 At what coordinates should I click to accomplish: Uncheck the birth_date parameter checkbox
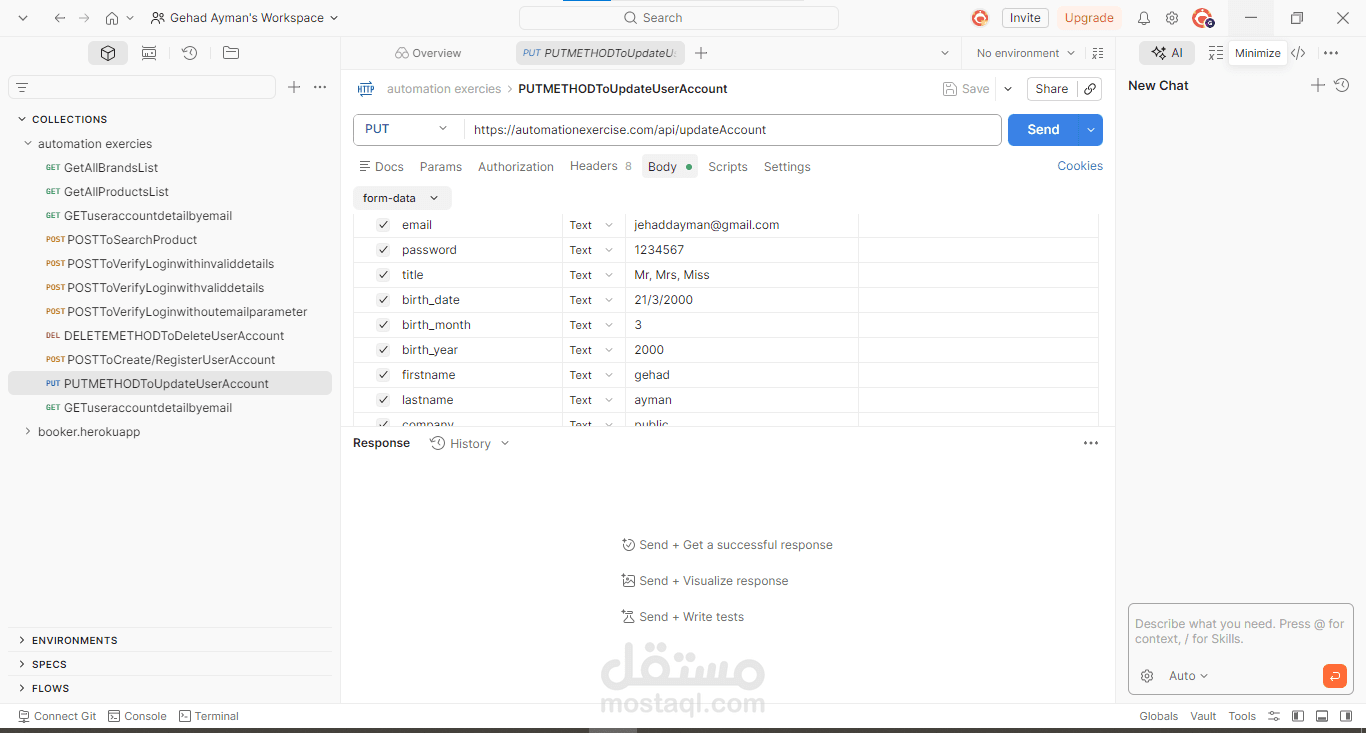383,300
